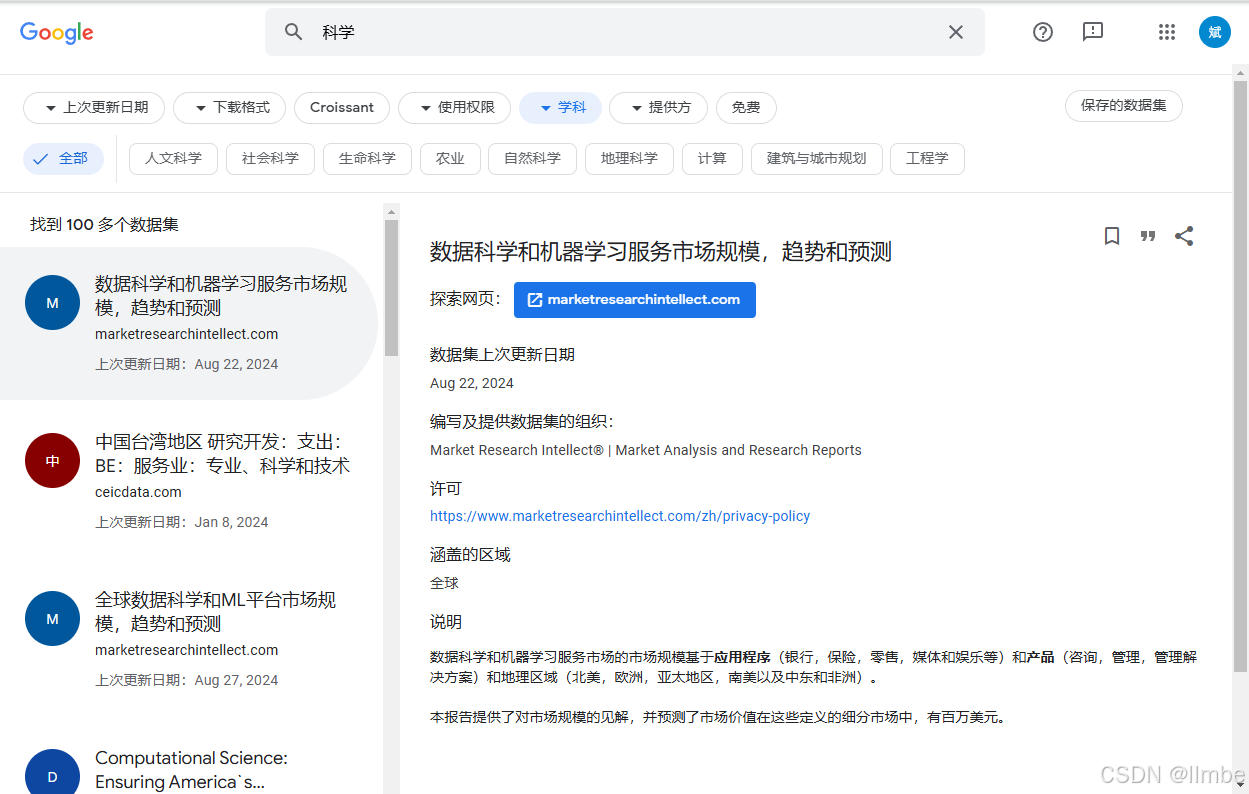Open the send feedback icon

1093,32
